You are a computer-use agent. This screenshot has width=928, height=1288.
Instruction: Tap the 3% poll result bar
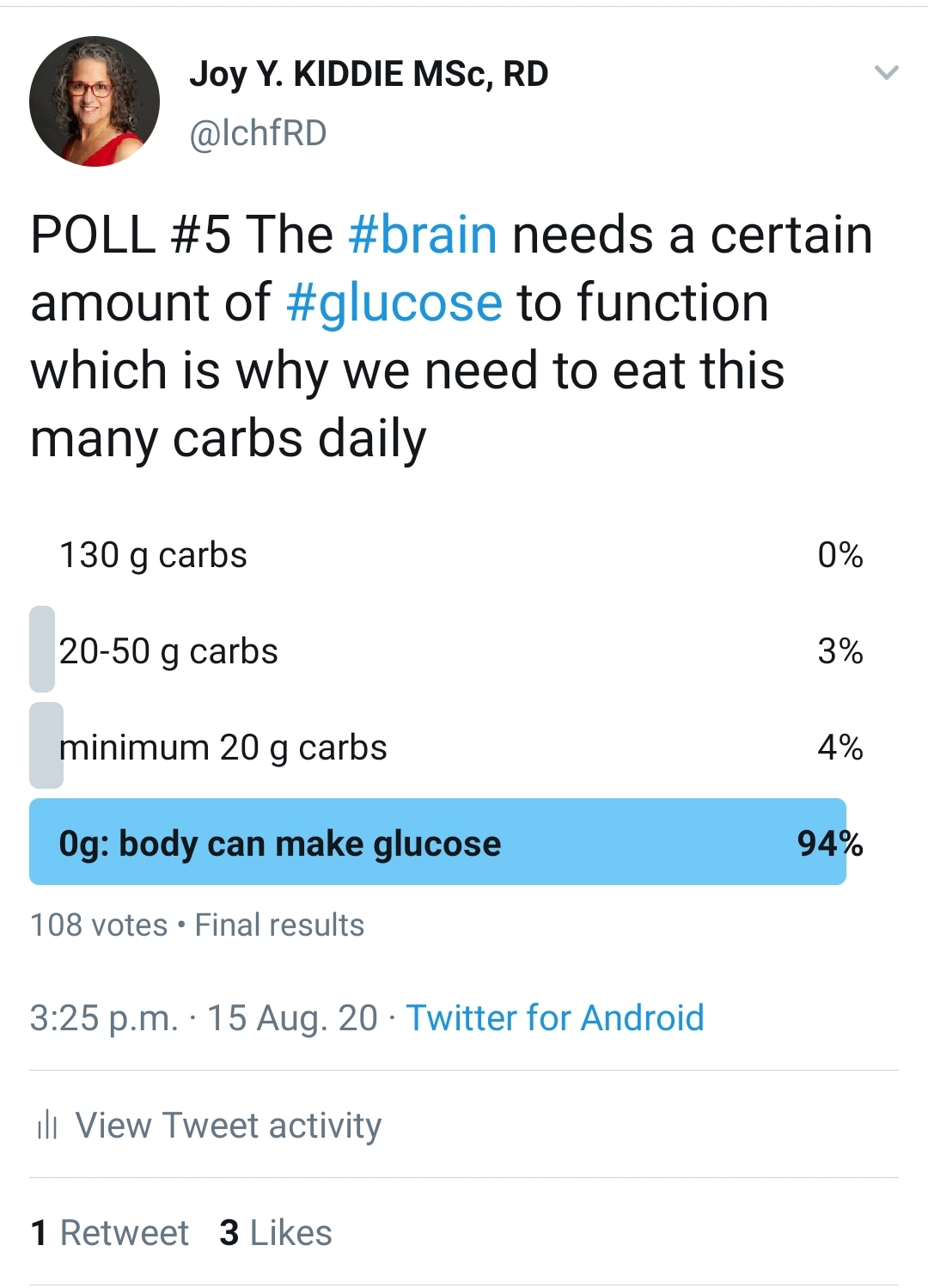click(x=42, y=650)
